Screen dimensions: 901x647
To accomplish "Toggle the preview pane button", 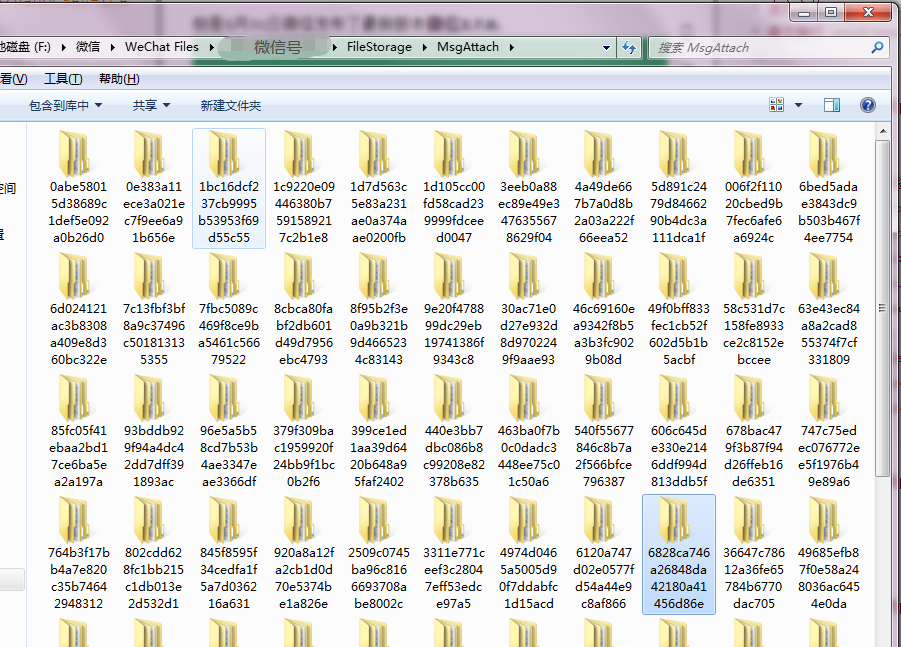I will (x=831, y=105).
